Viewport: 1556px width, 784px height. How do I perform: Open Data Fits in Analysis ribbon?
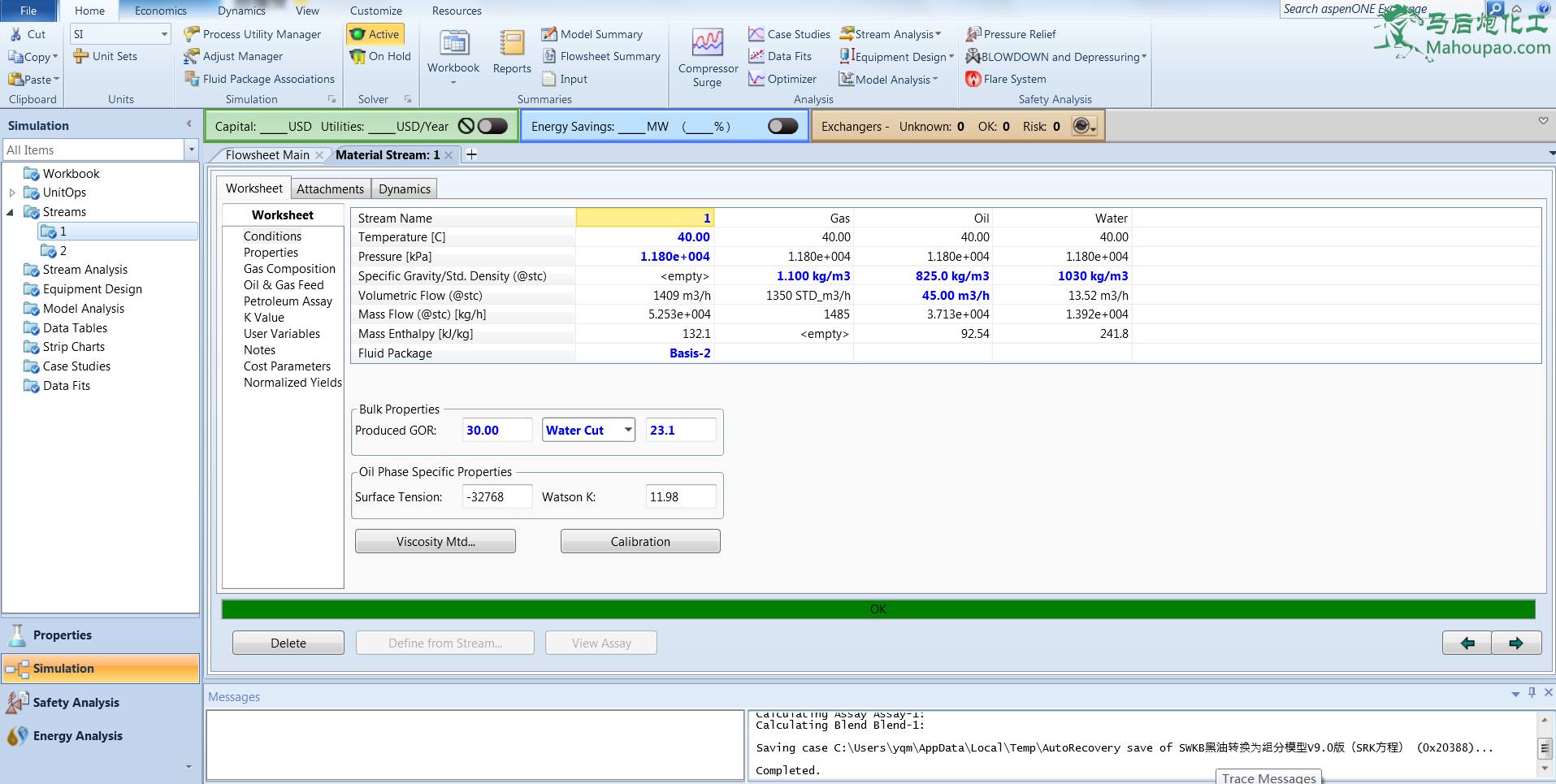click(780, 56)
